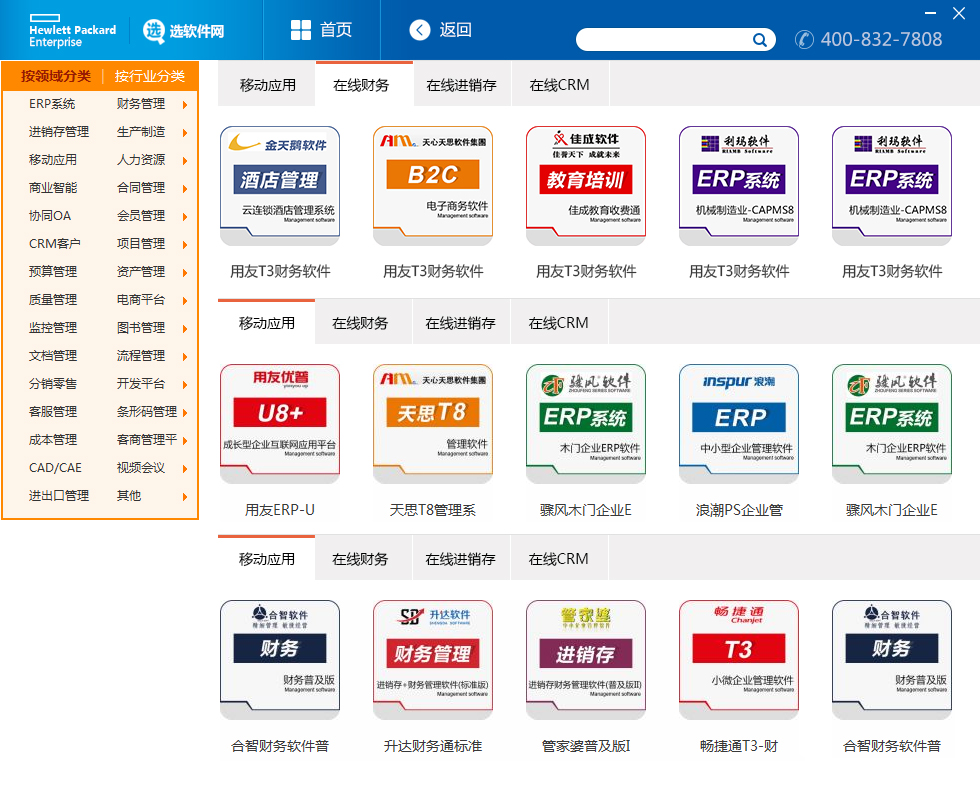Click the 天思T8管理系 product caption
Image resolution: width=980 pixels, height=790 pixels.
click(433, 510)
